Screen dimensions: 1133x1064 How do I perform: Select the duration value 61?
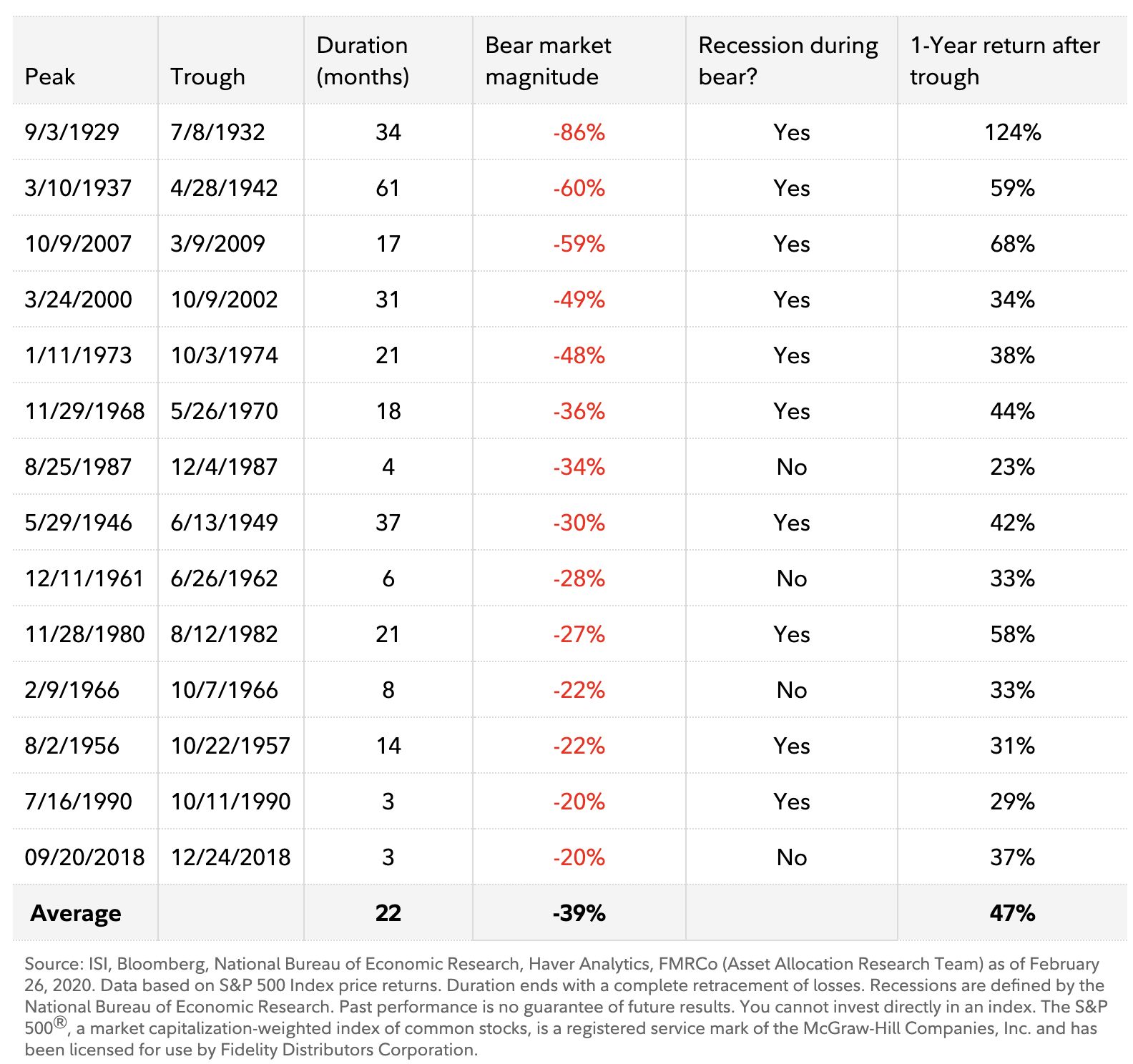coord(388,188)
